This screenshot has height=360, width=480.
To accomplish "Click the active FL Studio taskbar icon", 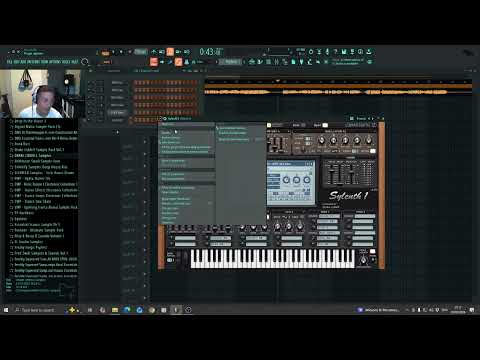I will 176,310.
